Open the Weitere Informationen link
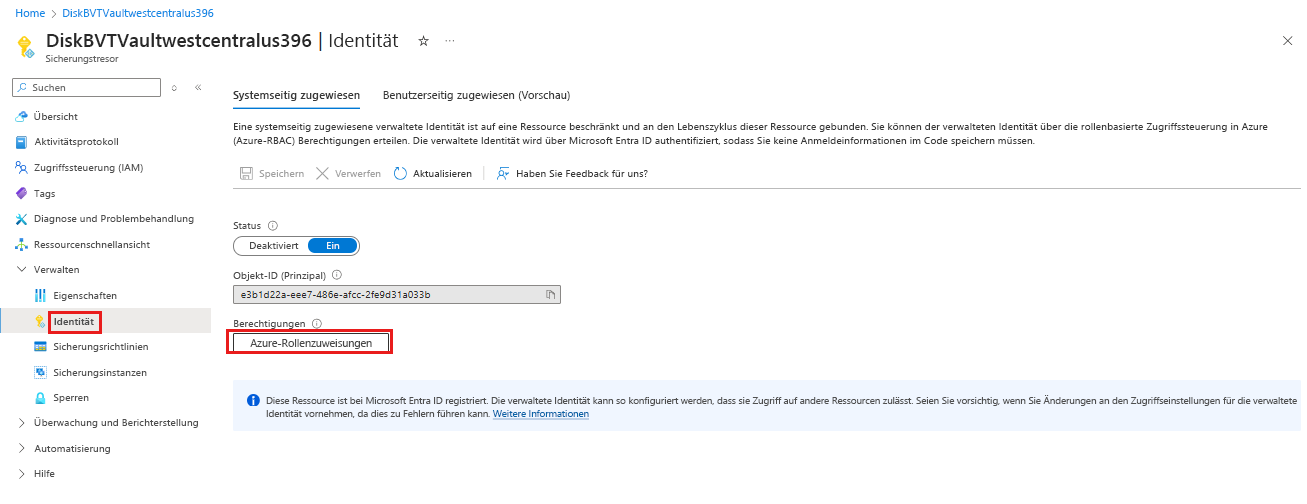The image size is (1307, 504). (541, 414)
